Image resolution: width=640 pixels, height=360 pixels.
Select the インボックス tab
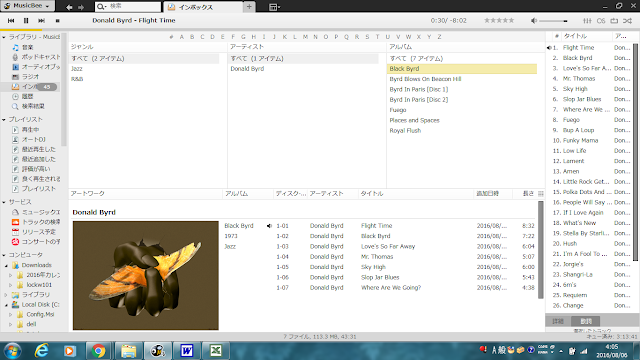coord(203,7)
